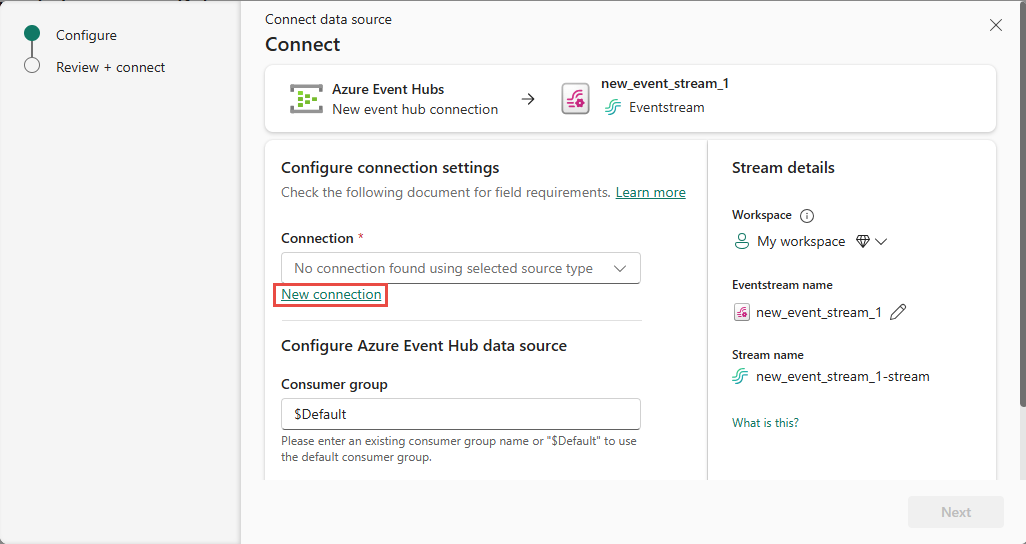Image resolution: width=1026 pixels, height=544 pixels.
Task: Open the Learn more documentation link
Action: tap(650, 192)
